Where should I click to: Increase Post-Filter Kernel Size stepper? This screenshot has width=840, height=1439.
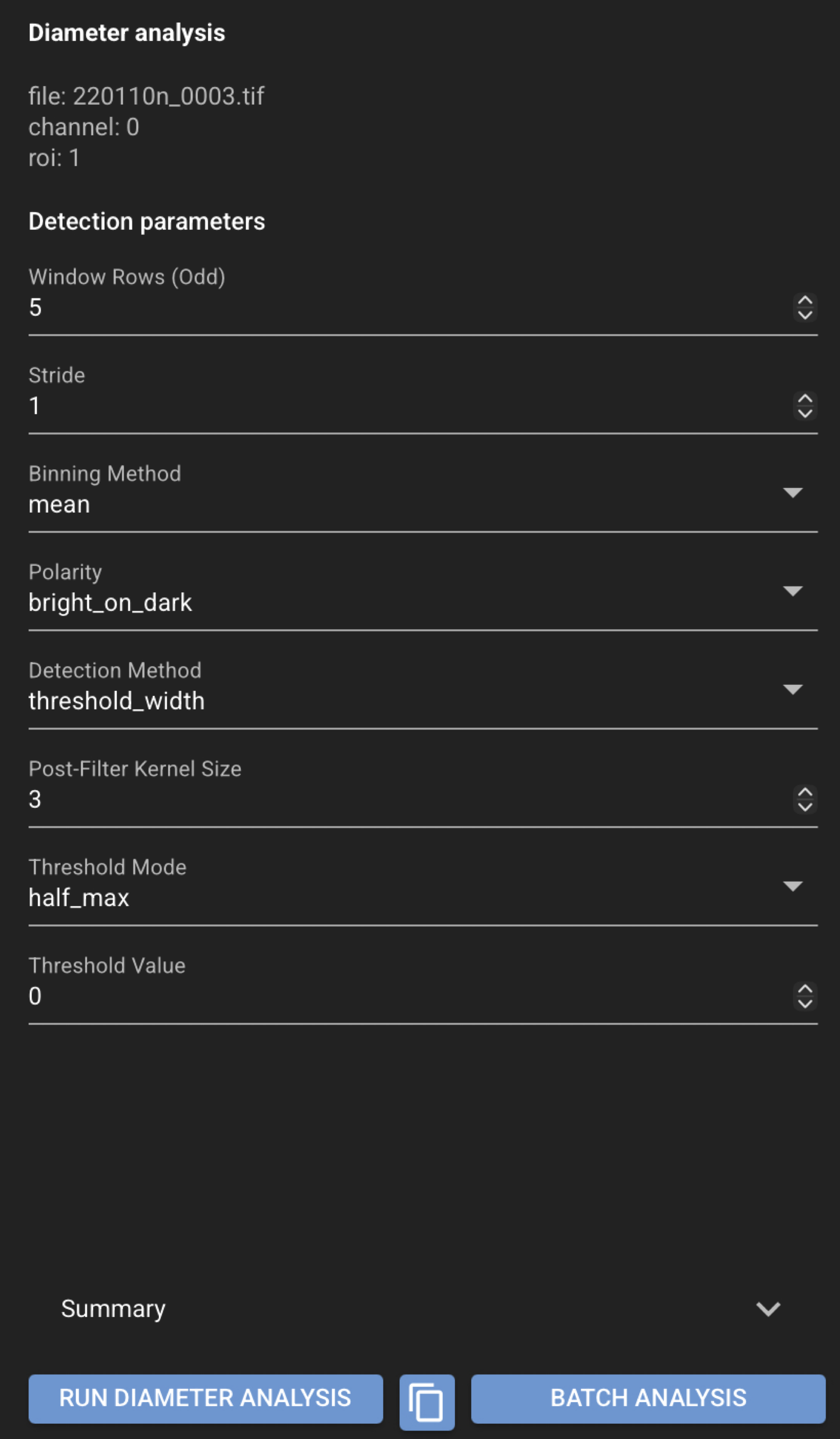point(805,793)
